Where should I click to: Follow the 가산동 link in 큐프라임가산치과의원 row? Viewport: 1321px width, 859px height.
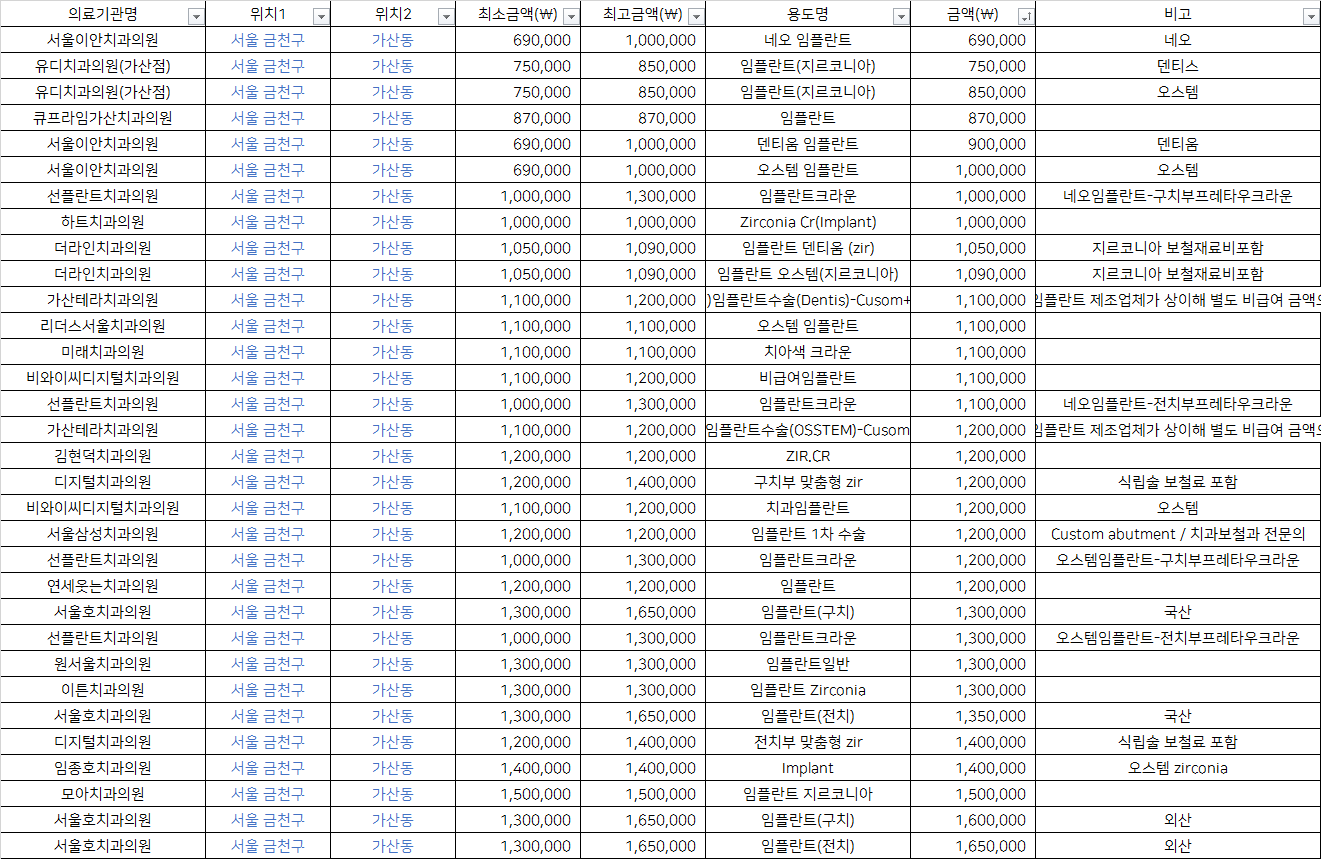tap(393, 118)
